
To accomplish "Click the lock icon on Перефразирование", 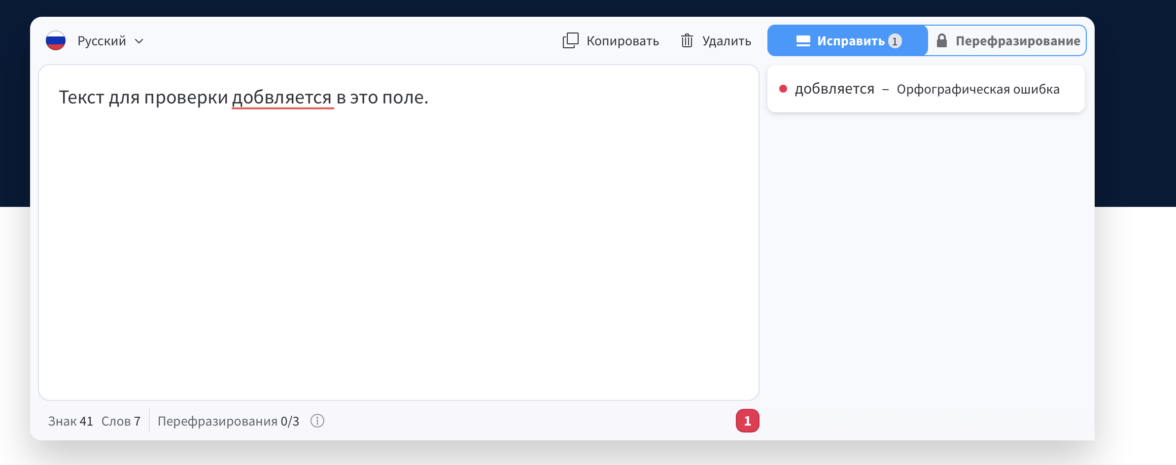I will click(x=941, y=40).
